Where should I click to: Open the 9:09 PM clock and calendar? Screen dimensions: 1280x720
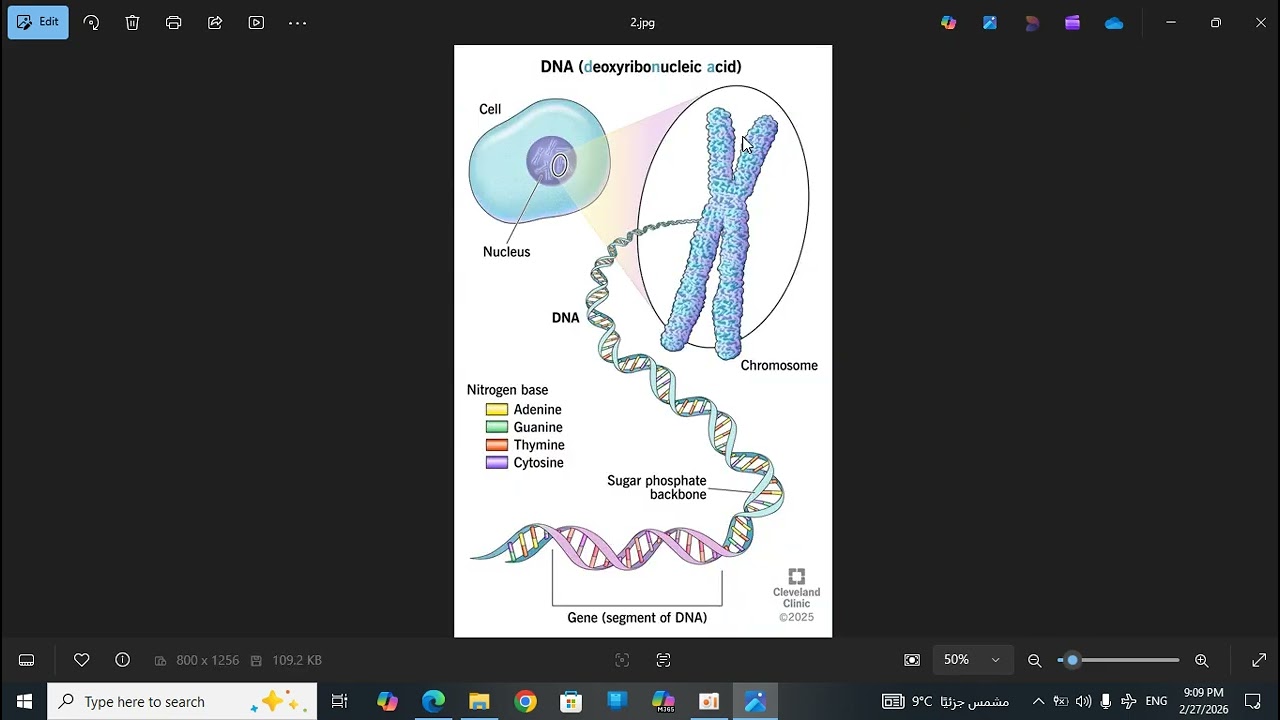tap(1203, 701)
